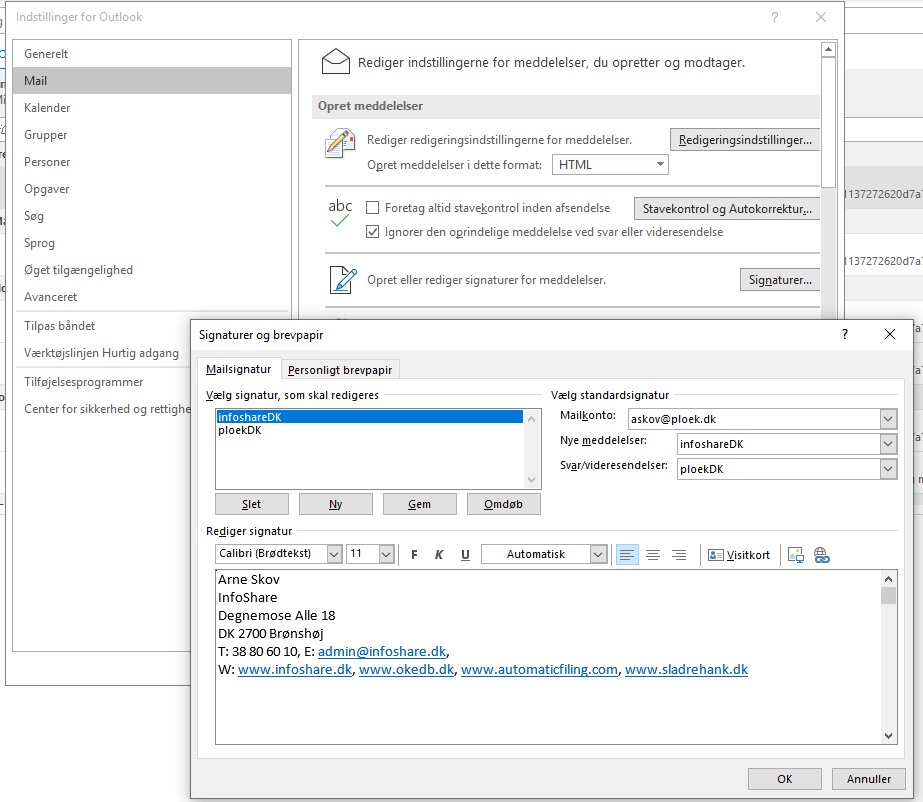The image size is (923, 802).
Task: Create new signature with Ny button
Action: pos(336,504)
